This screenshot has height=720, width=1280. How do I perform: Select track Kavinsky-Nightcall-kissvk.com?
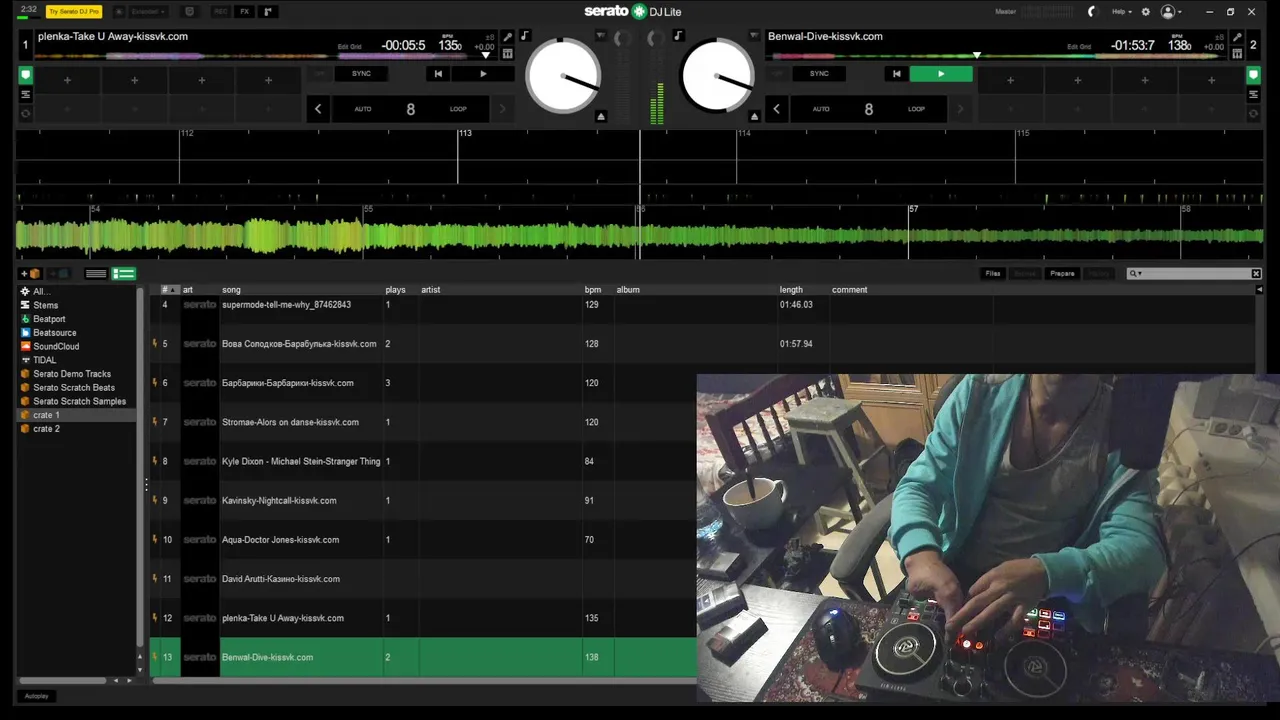[279, 500]
